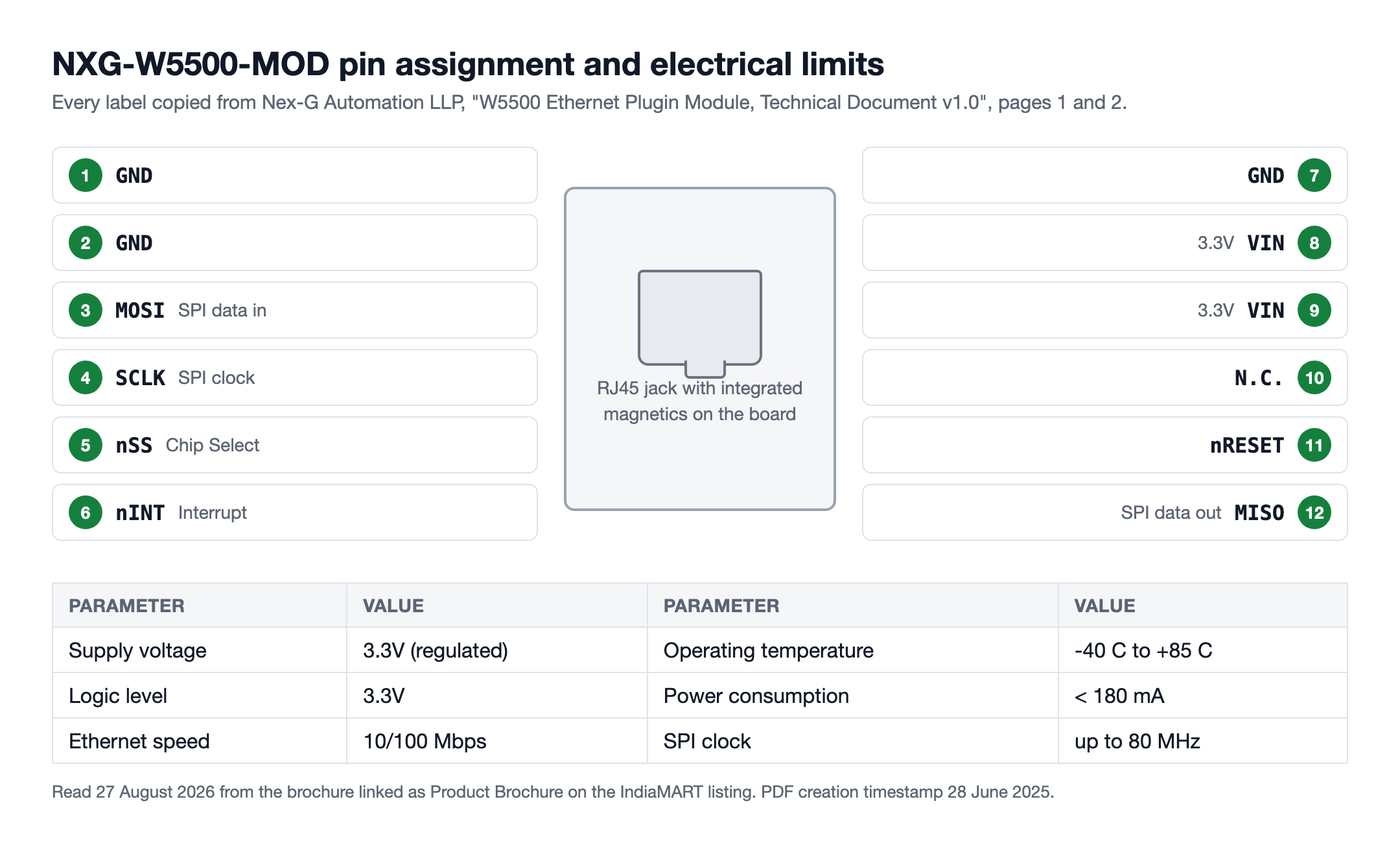The width and height of the screenshot is (1400, 856).
Task: Click the pin 2 GND row
Action: coord(295,243)
